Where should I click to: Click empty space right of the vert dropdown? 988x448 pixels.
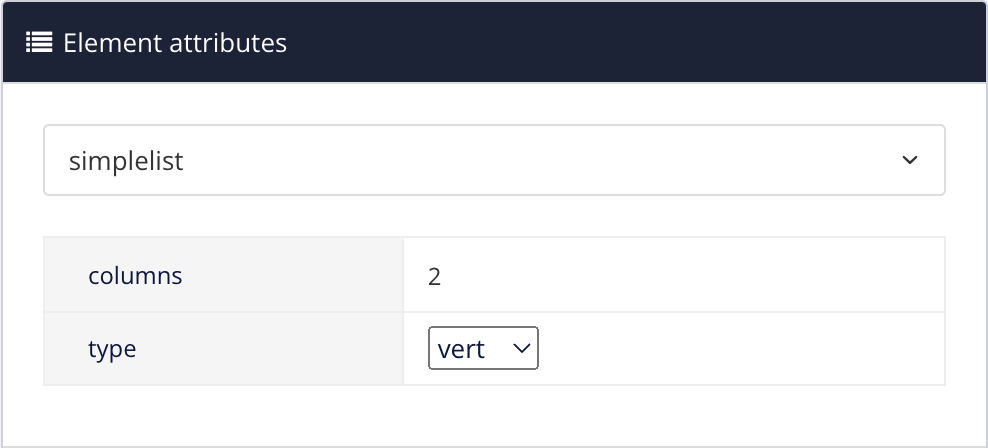pos(740,349)
